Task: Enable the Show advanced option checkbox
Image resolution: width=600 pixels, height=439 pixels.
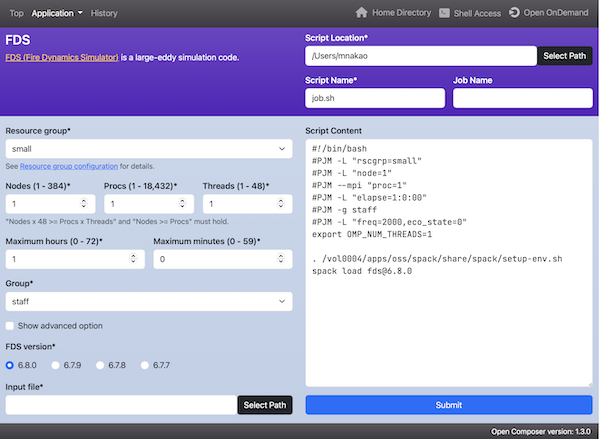Action: point(10,326)
